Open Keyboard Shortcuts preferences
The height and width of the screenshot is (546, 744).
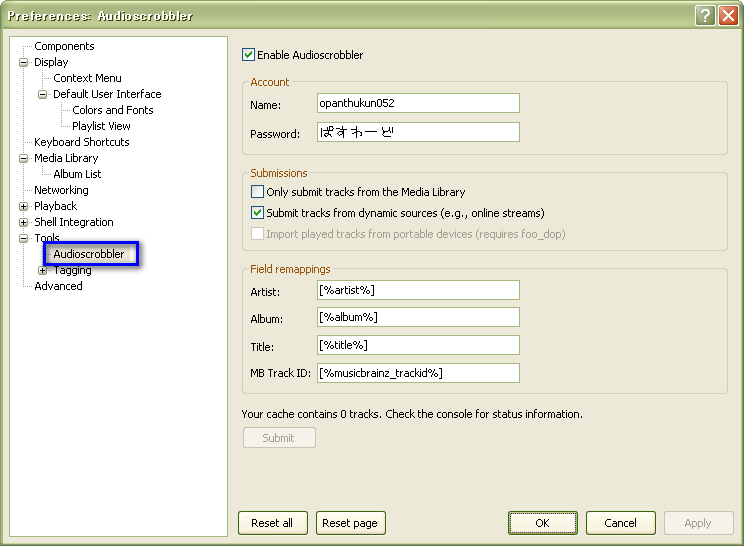pos(82,142)
